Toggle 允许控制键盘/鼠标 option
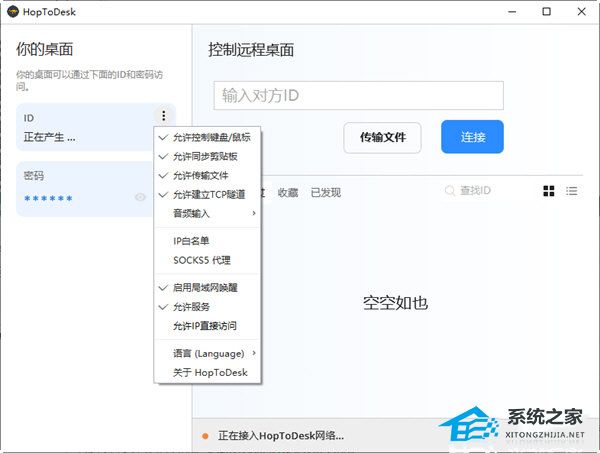The height and width of the screenshot is (453, 600). pyautogui.click(x=207, y=137)
